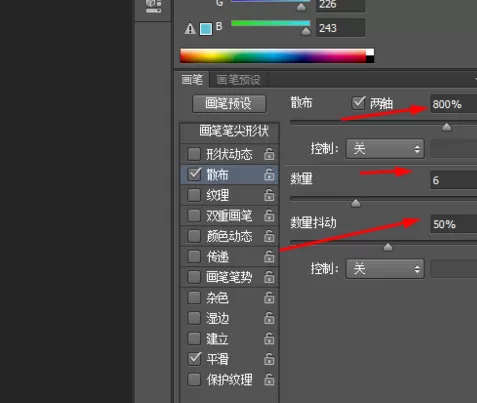Click the scatter 800% input field

click(x=454, y=104)
